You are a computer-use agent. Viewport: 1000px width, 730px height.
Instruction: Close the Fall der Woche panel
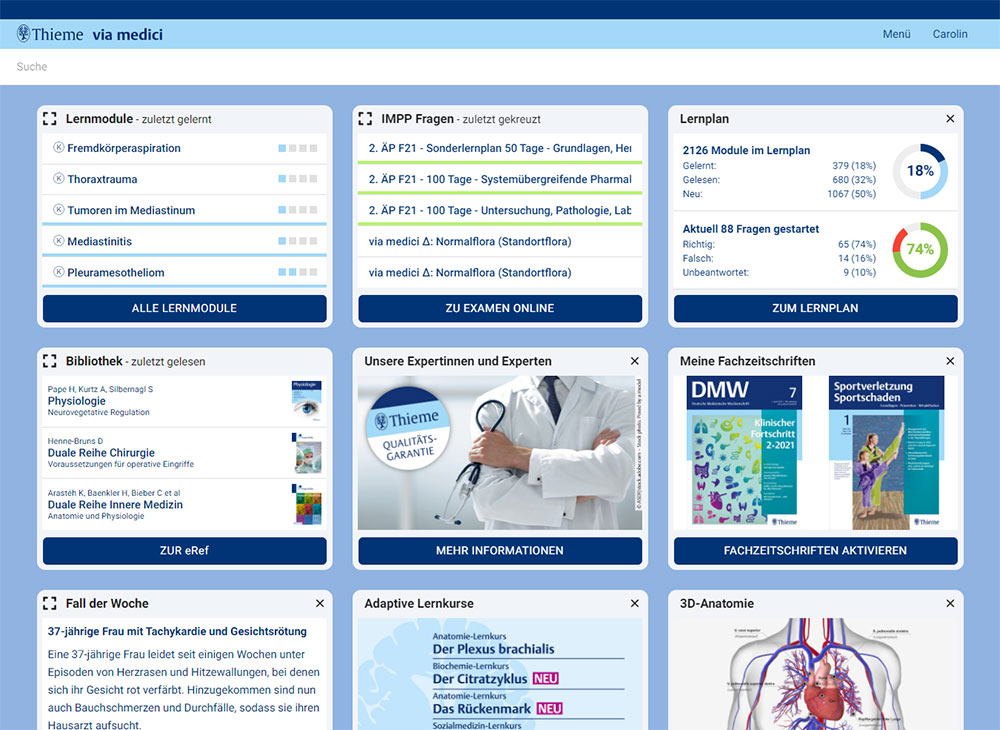pyautogui.click(x=320, y=603)
